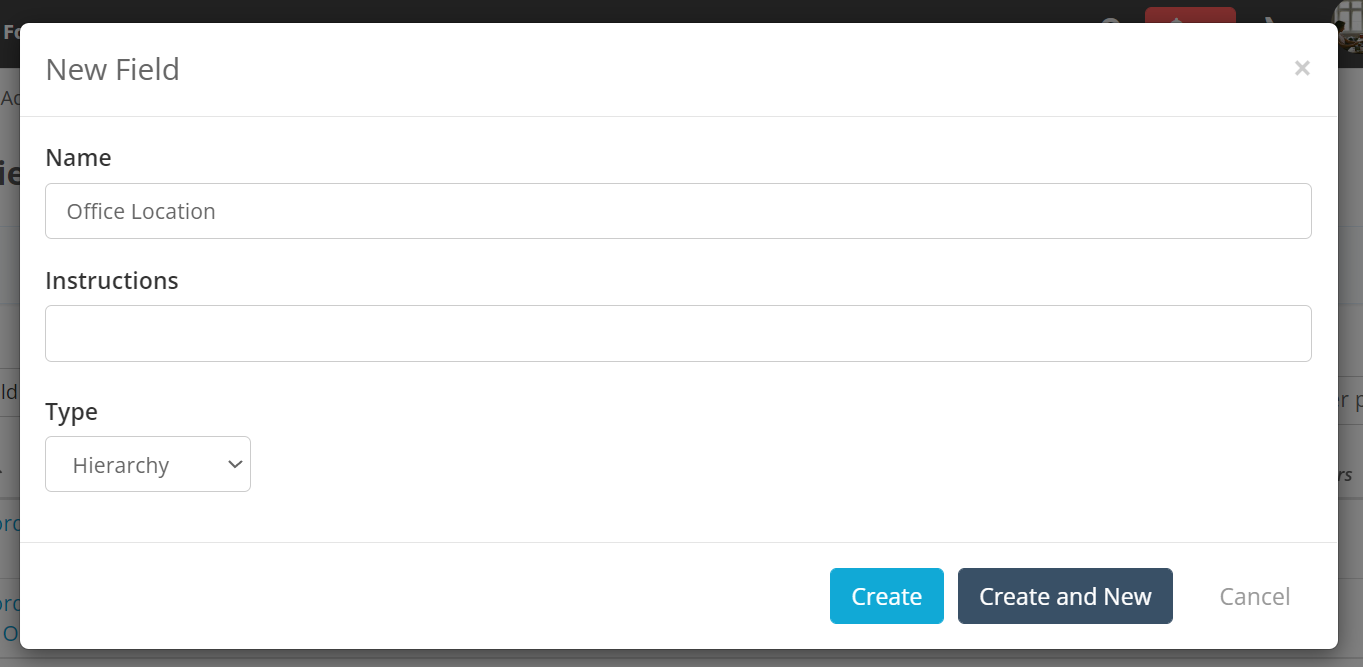
Task: Click the Instructions label
Action: [x=112, y=281]
